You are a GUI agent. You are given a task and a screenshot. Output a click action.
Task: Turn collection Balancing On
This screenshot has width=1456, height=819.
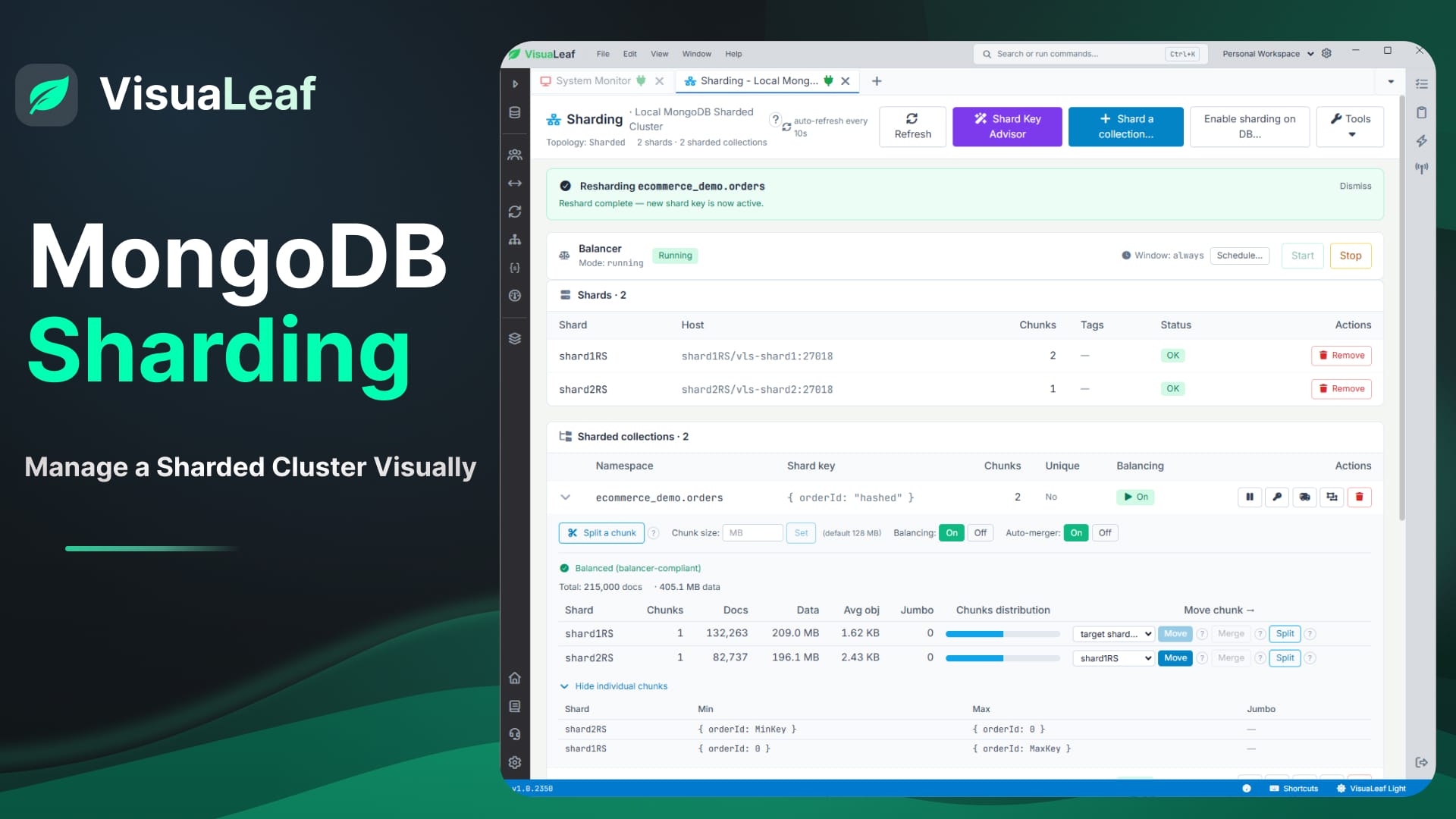point(952,533)
